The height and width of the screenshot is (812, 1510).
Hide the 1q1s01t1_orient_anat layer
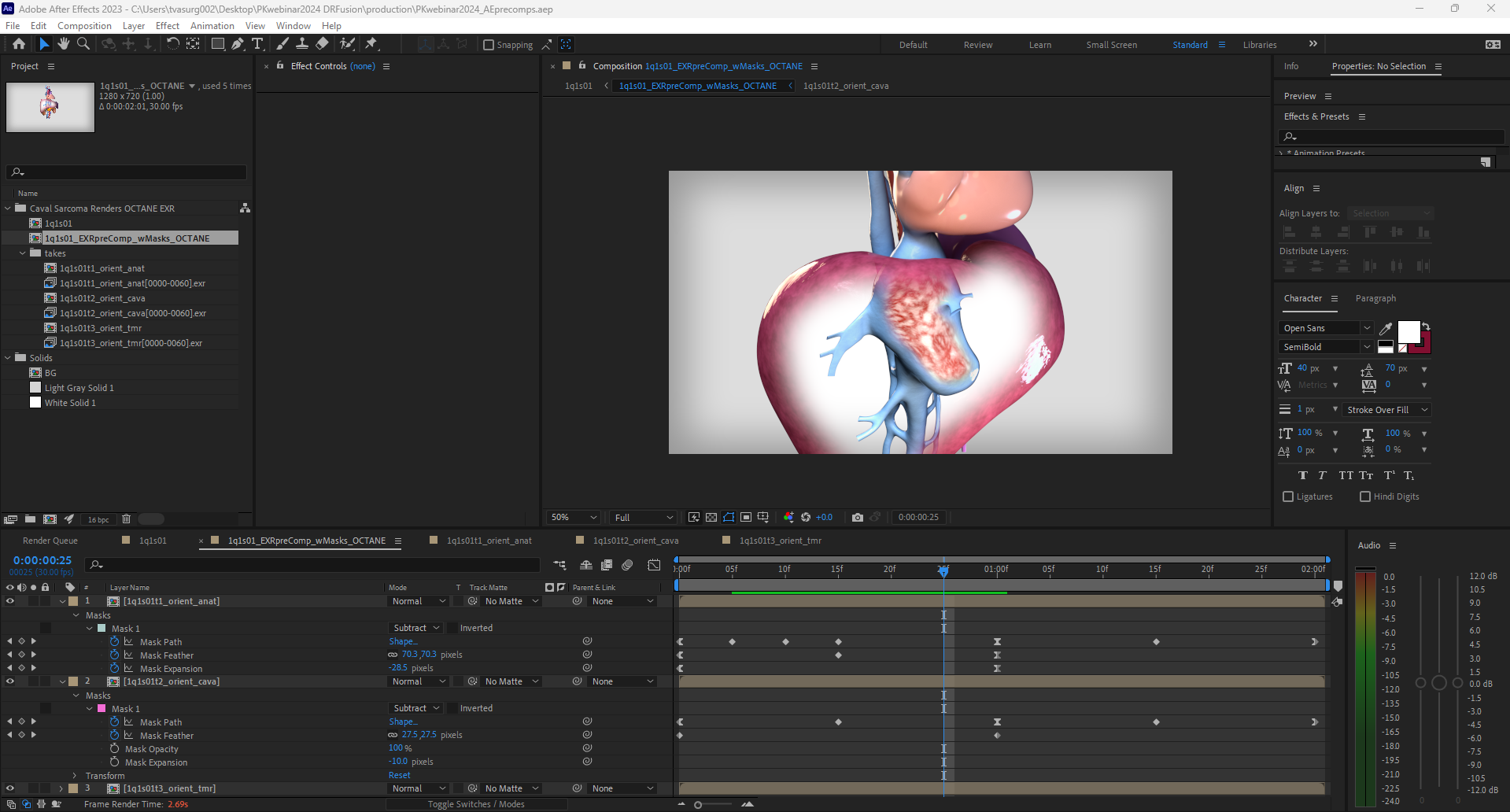point(10,601)
